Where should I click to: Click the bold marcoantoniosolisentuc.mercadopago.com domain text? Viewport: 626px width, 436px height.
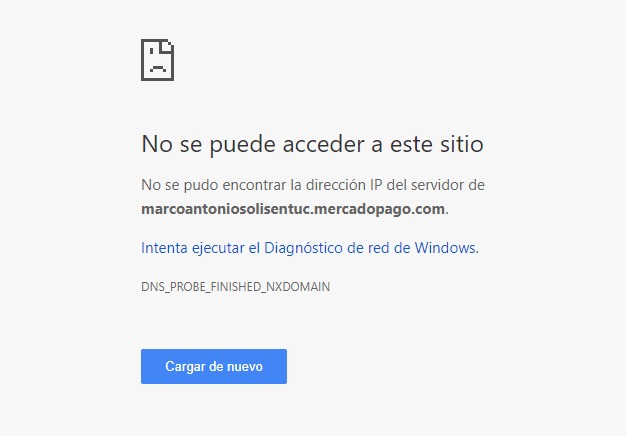click(293, 209)
